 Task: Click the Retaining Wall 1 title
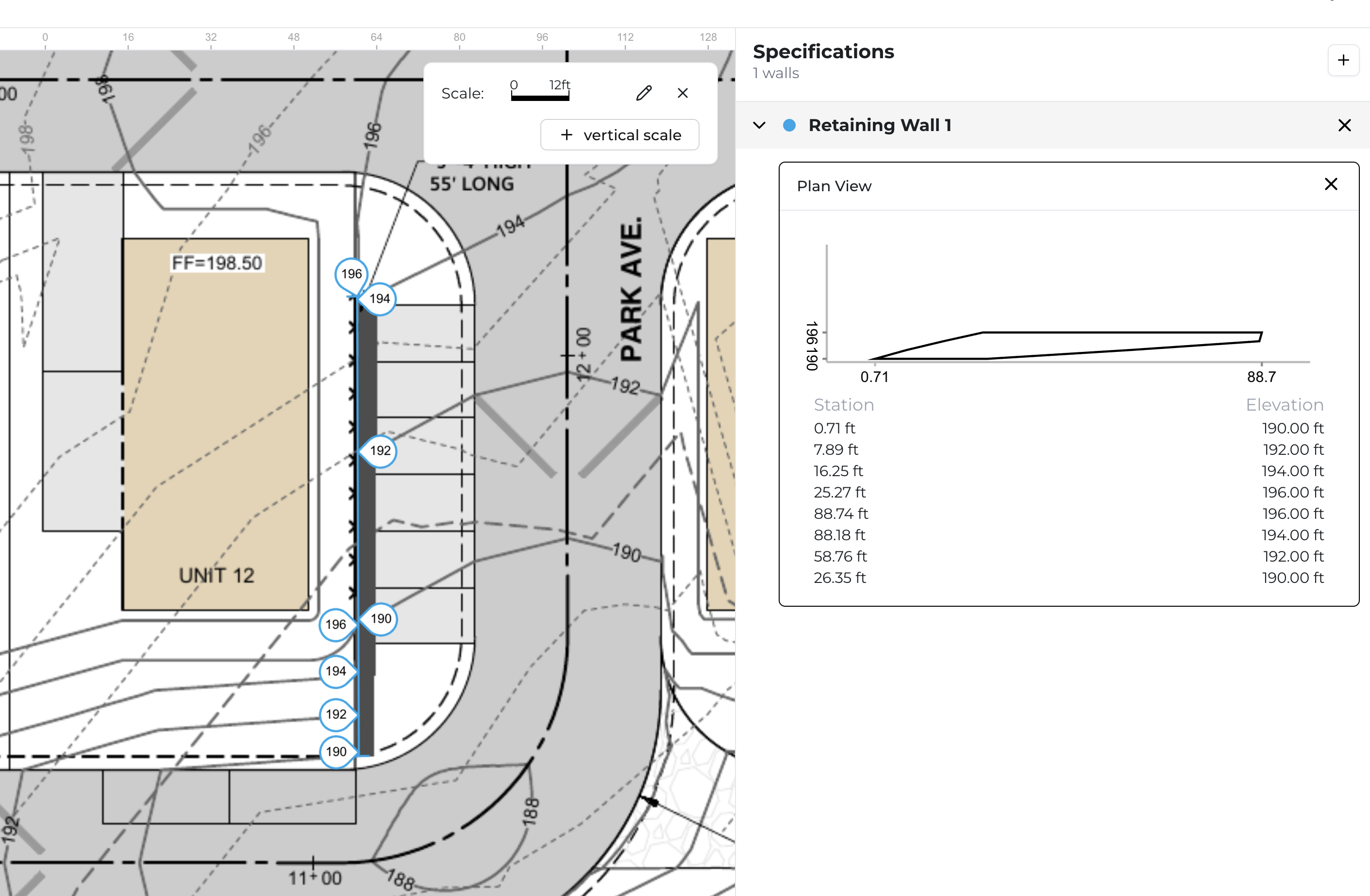[879, 125]
